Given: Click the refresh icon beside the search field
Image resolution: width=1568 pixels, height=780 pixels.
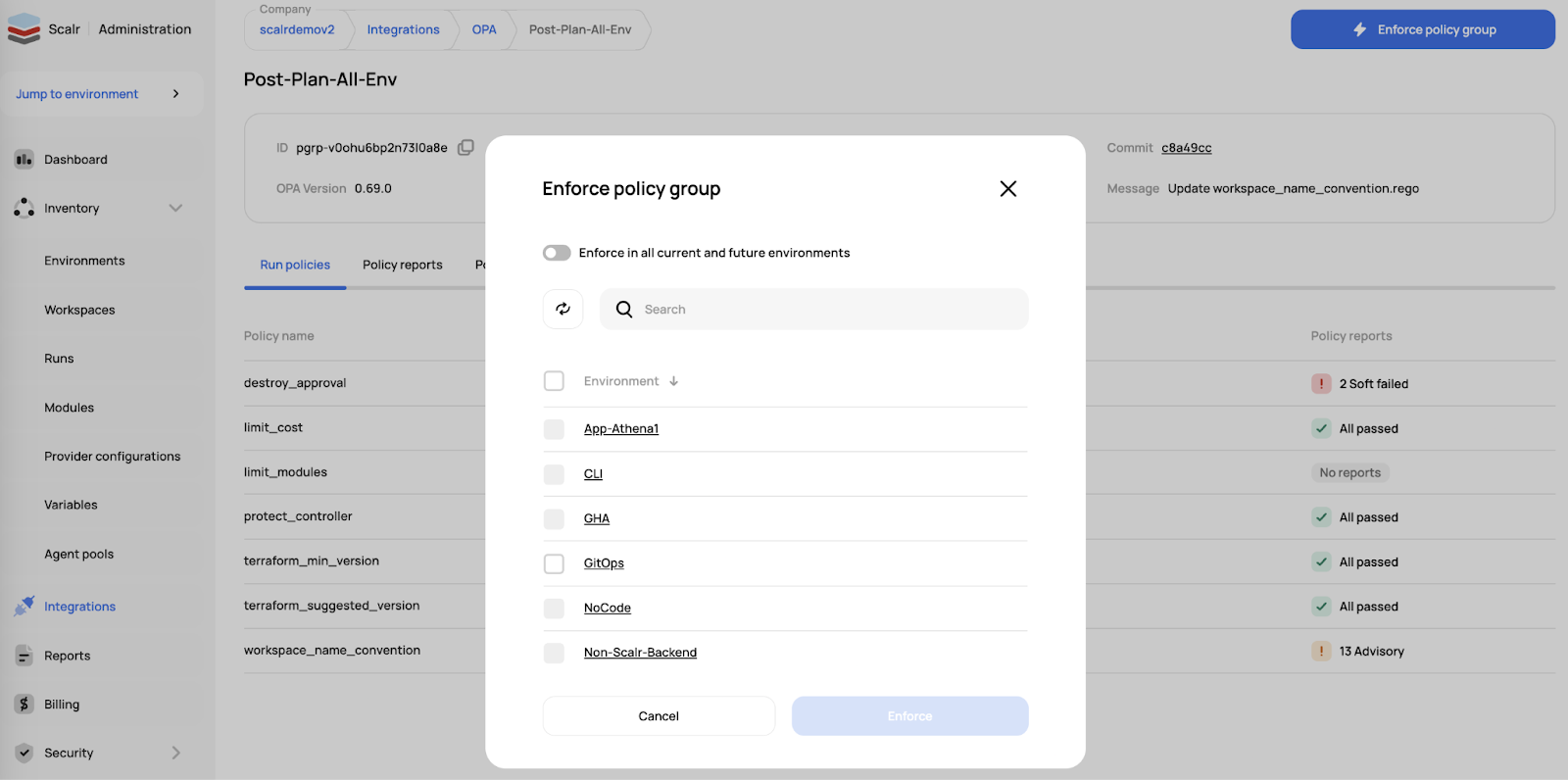Looking at the screenshot, I should click(563, 309).
